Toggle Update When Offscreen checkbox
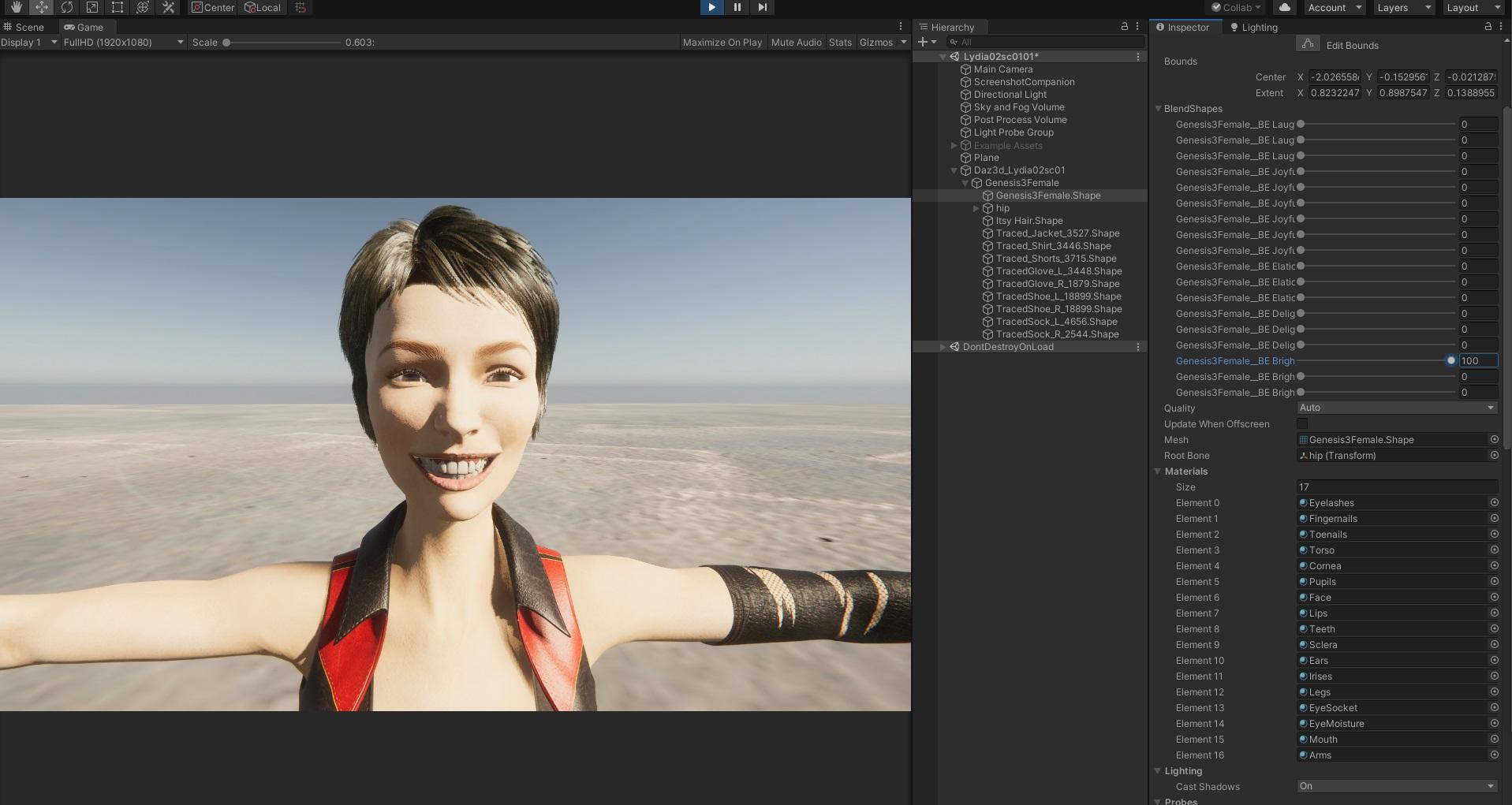The height and width of the screenshot is (805, 1512). 1302,424
